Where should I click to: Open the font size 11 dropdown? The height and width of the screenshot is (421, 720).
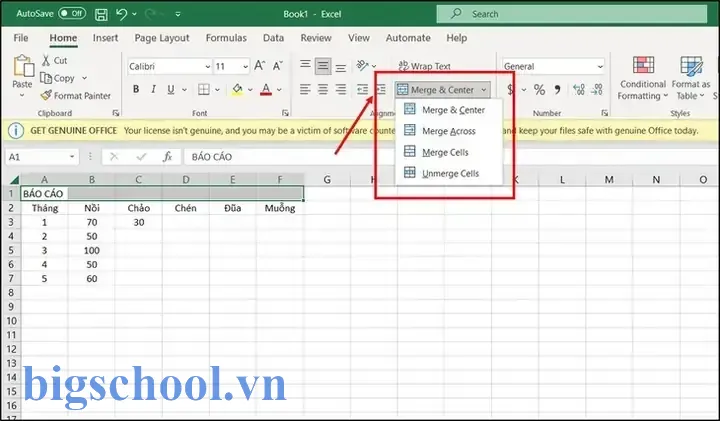[245, 67]
